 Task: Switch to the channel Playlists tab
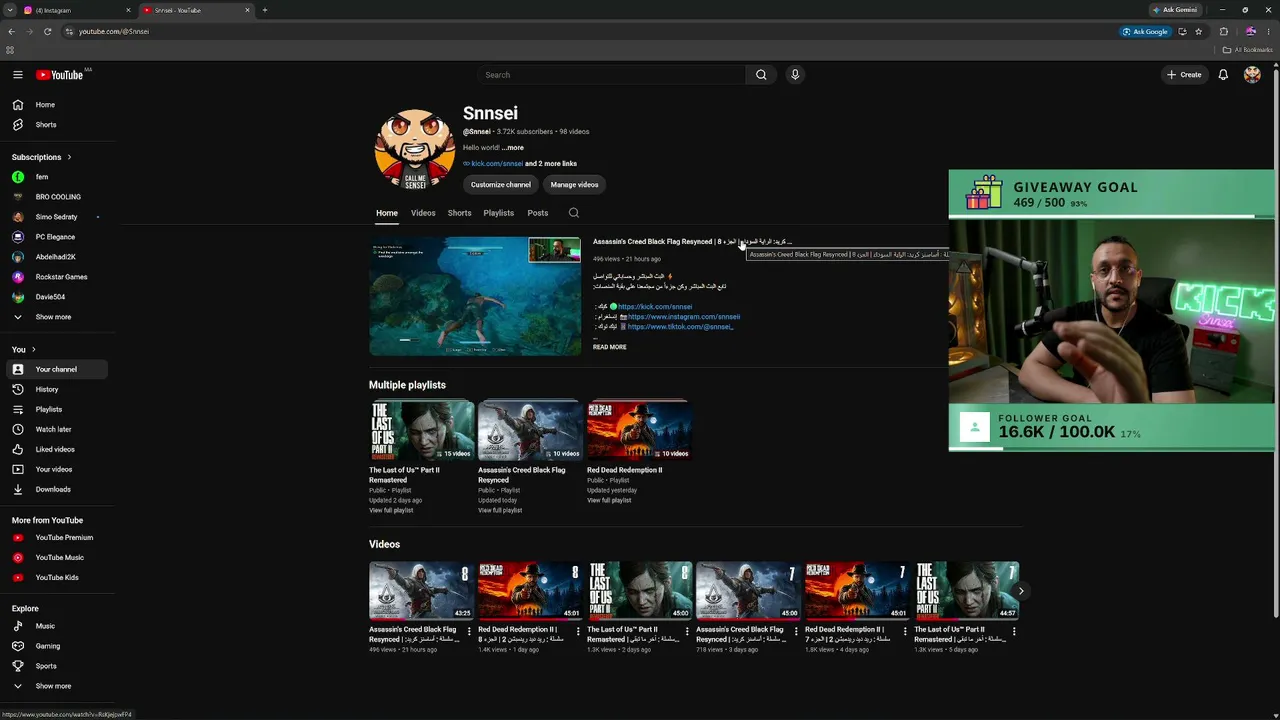(498, 213)
